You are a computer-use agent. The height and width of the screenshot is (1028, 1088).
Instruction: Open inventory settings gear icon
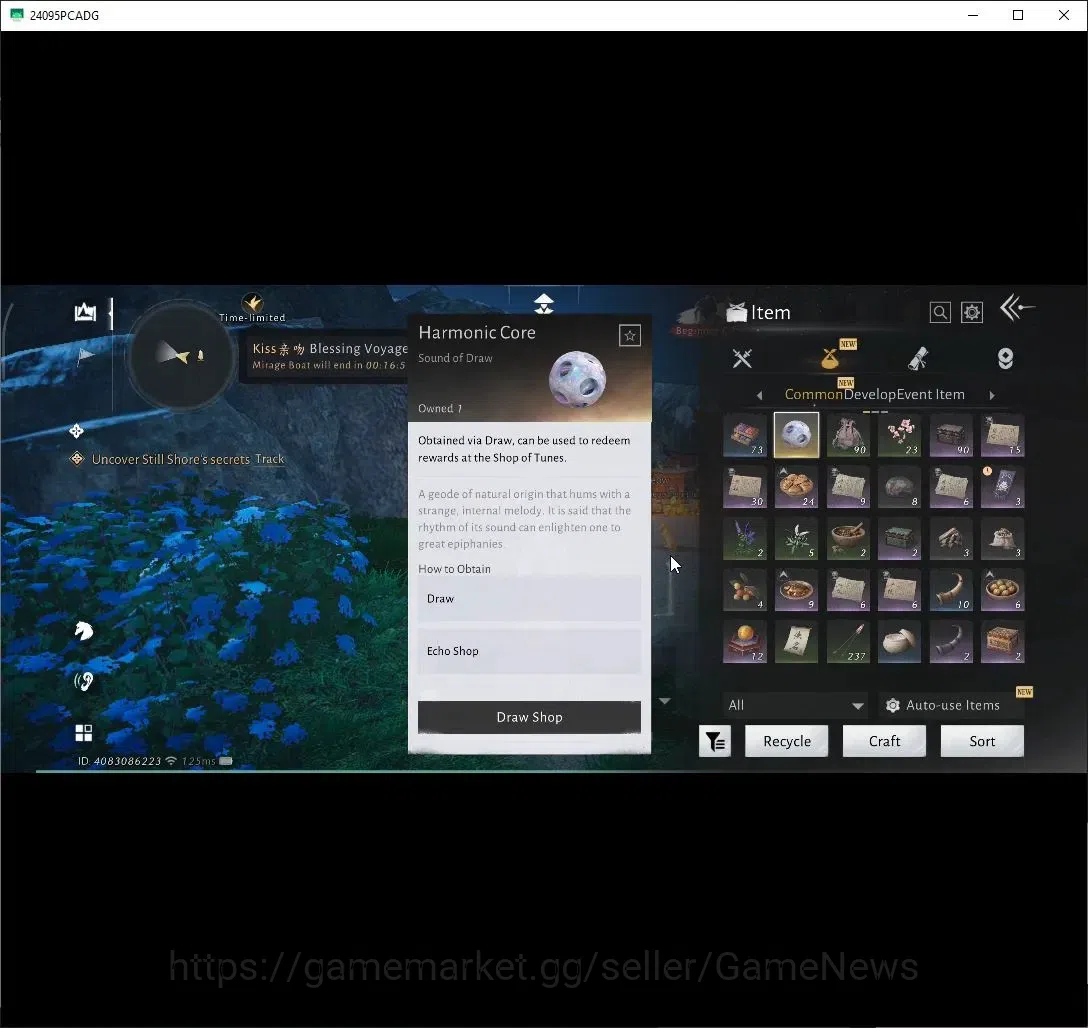(971, 312)
